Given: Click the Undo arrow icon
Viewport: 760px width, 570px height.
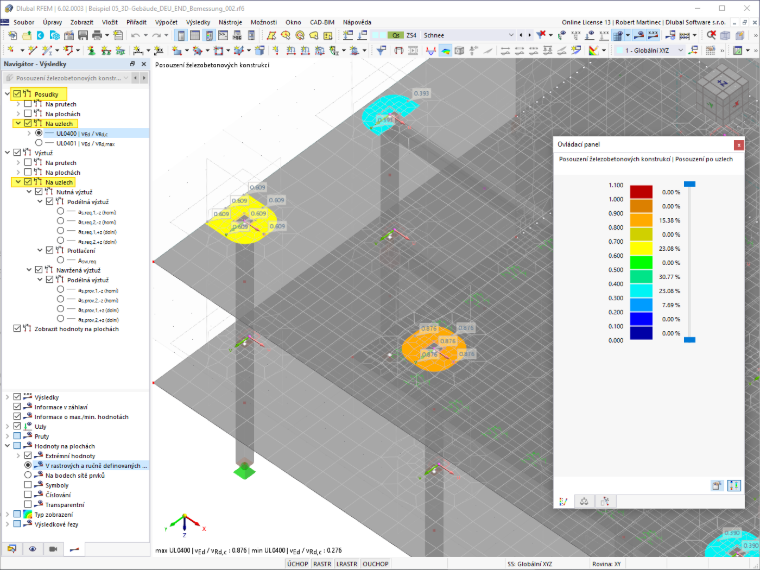Looking at the screenshot, I should [135, 35].
